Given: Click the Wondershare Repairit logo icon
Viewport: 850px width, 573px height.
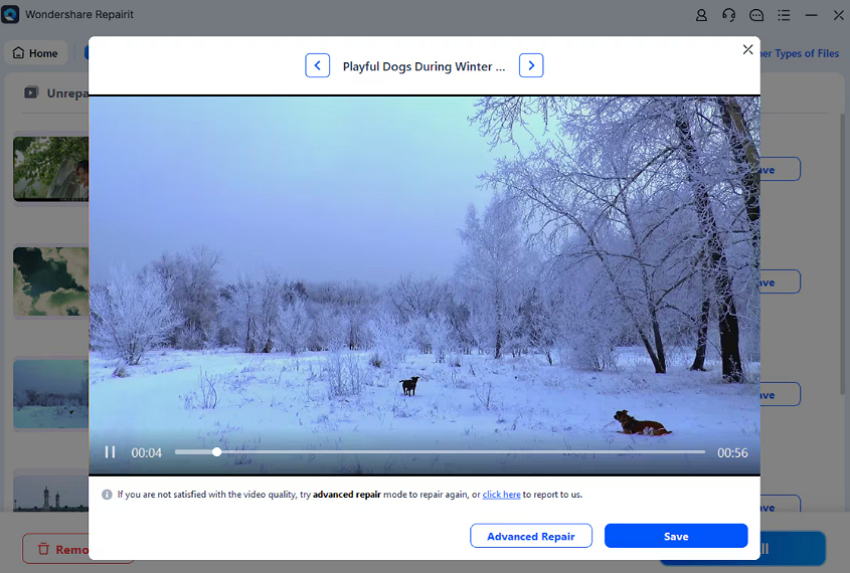Looking at the screenshot, I should tap(11, 15).
